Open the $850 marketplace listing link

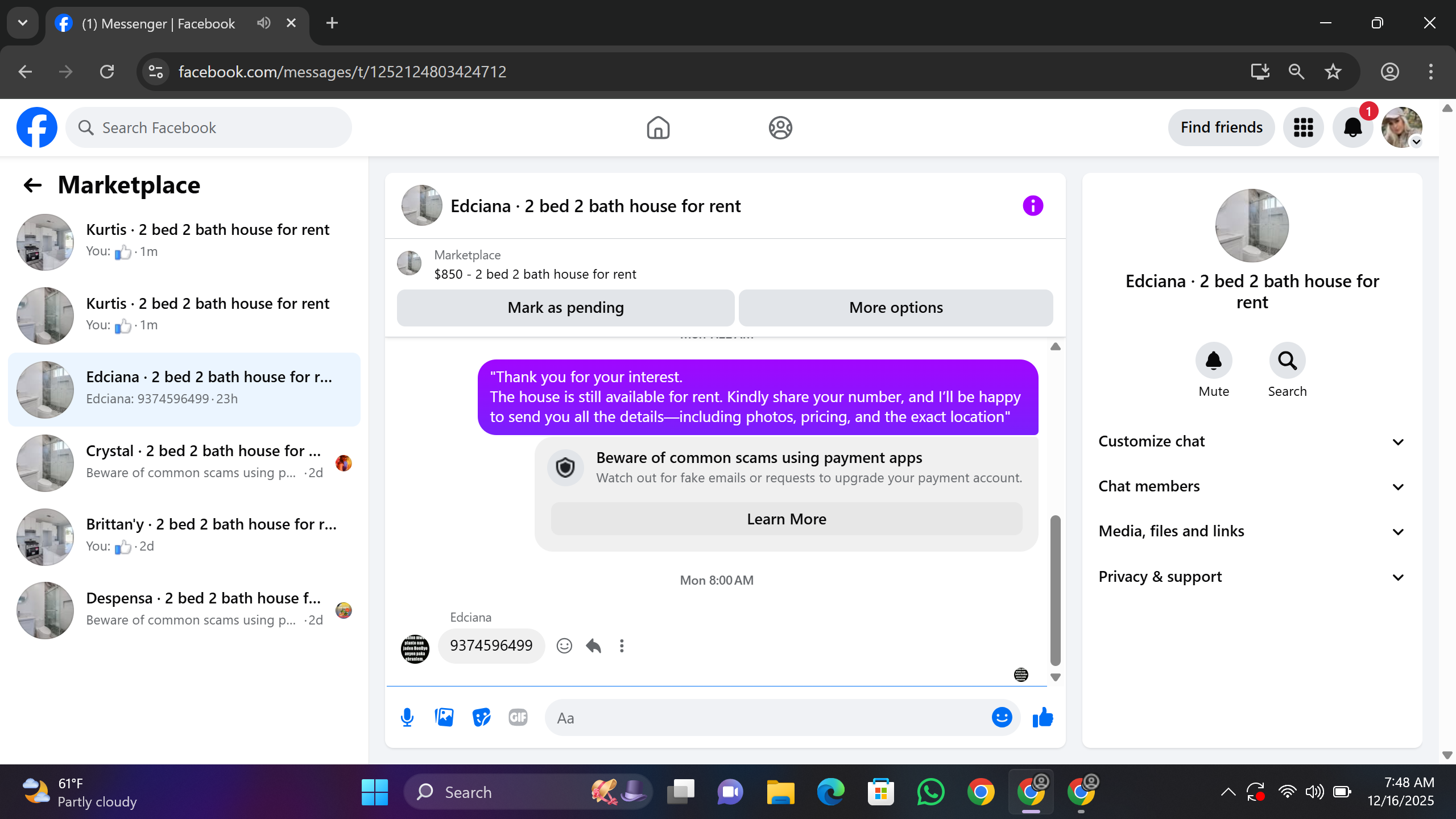point(535,274)
